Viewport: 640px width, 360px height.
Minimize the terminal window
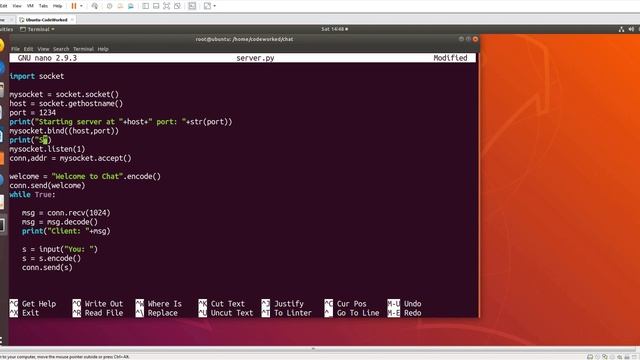(461, 39)
